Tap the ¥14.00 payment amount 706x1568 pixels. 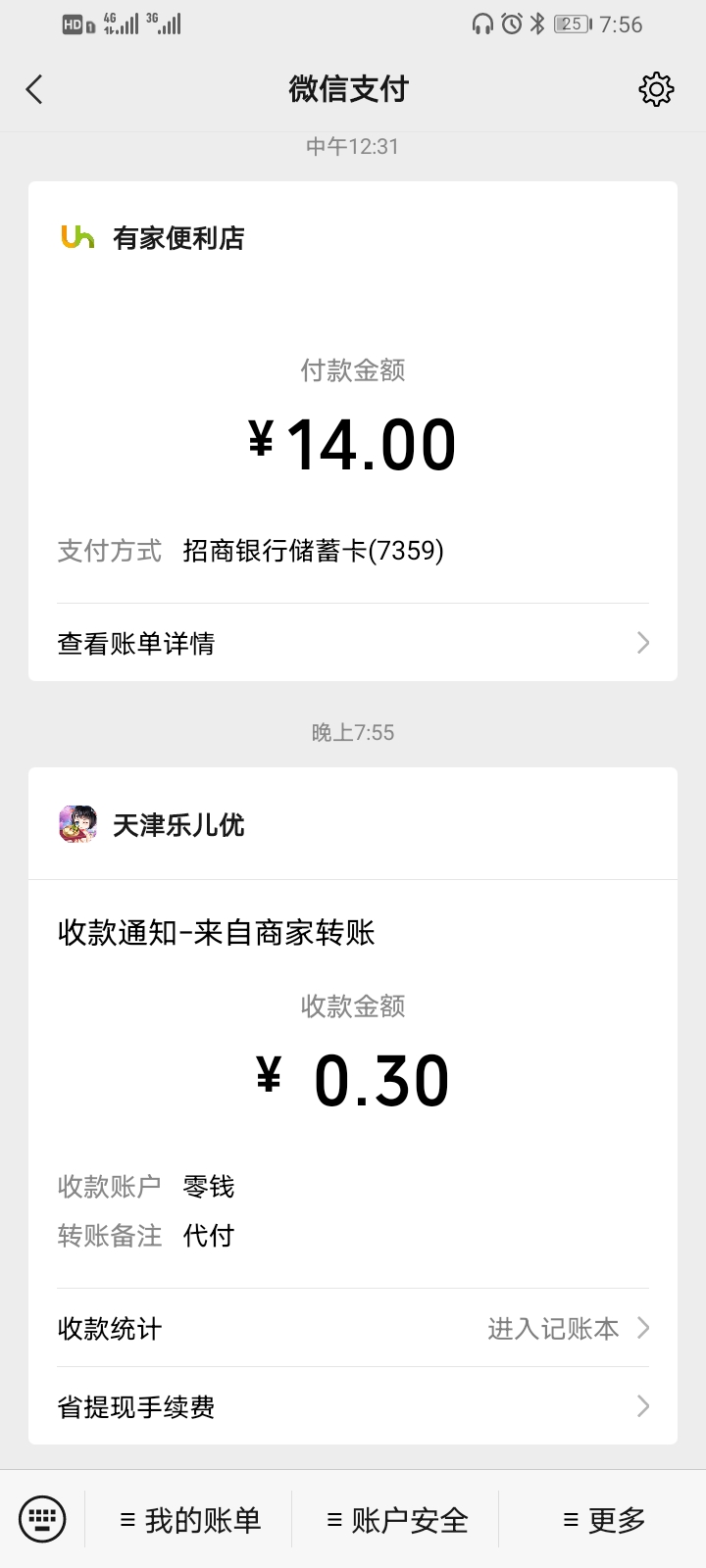[x=353, y=444]
